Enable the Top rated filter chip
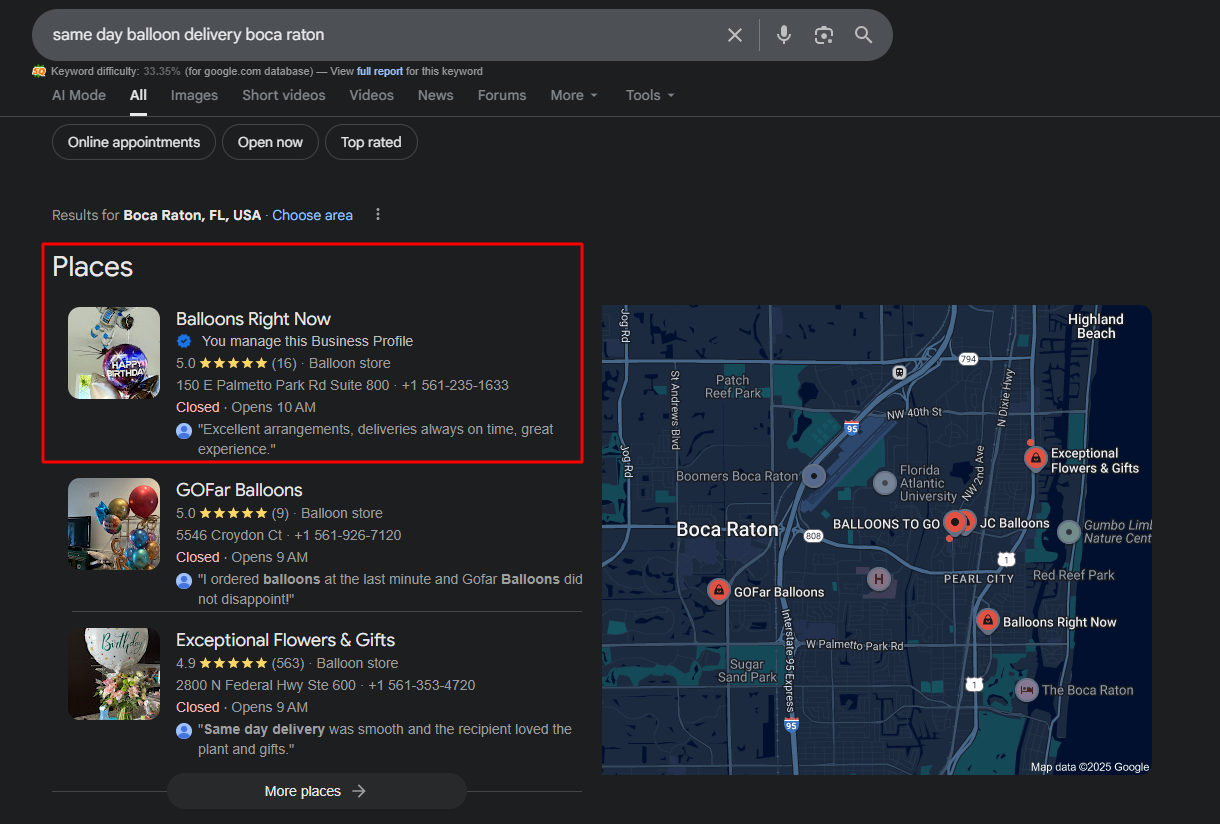This screenshot has width=1220, height=824. click(x=371, y=142)
